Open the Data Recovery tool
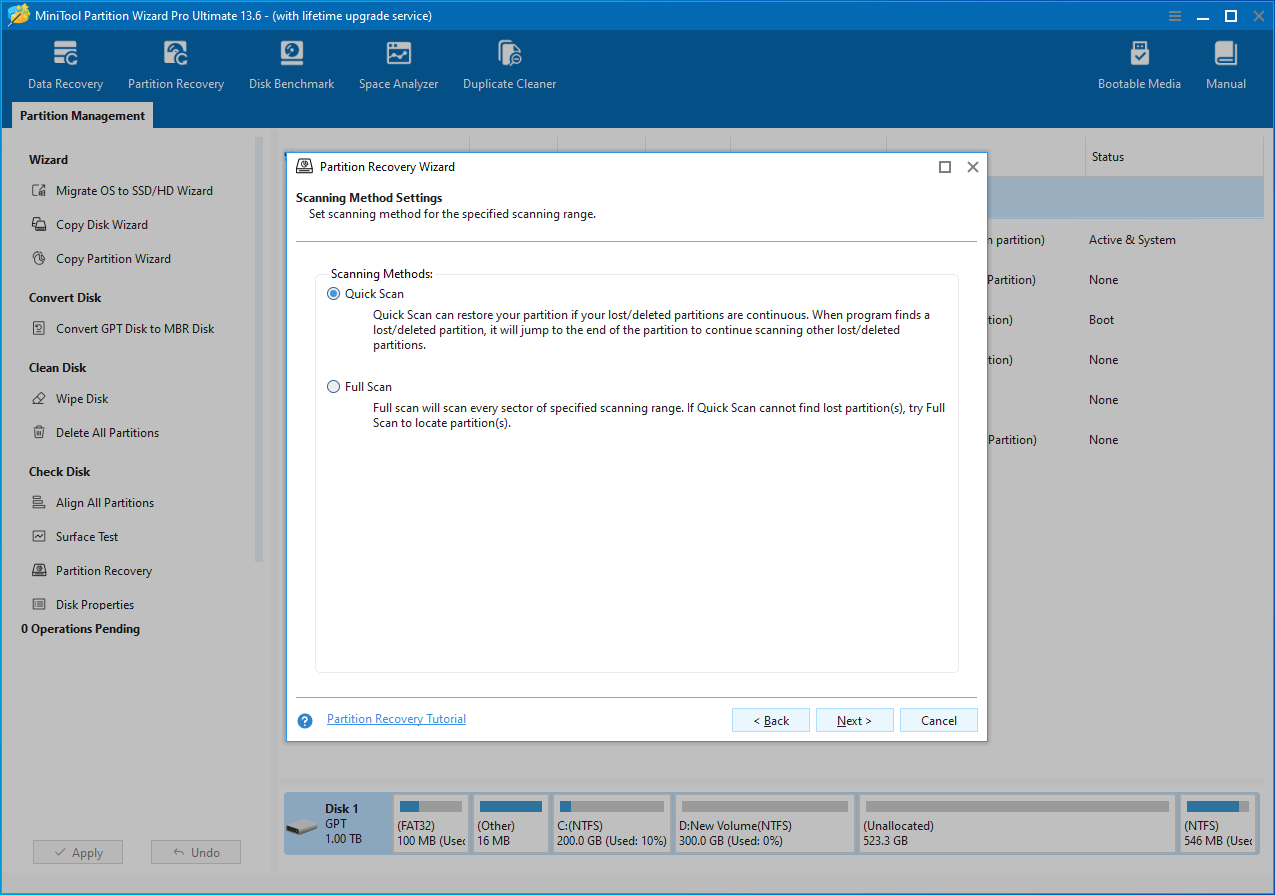This screenshot has width=1275, height=895. click(x=65, y=62)
